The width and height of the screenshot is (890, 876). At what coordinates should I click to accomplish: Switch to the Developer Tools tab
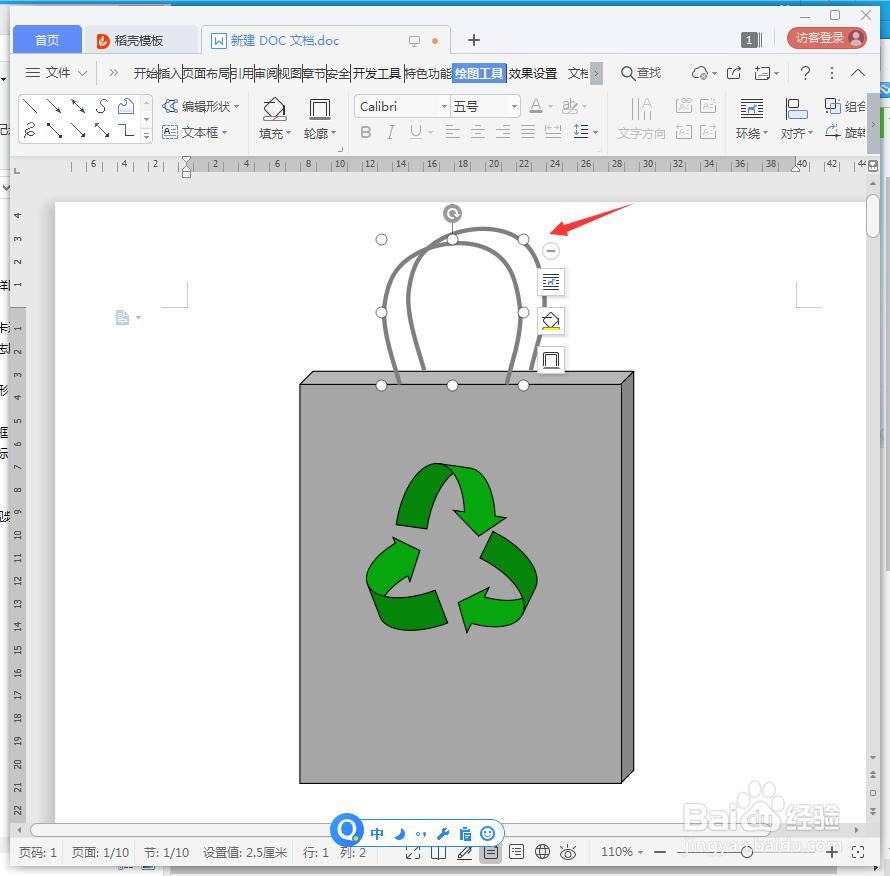click(x=377, y=73)
